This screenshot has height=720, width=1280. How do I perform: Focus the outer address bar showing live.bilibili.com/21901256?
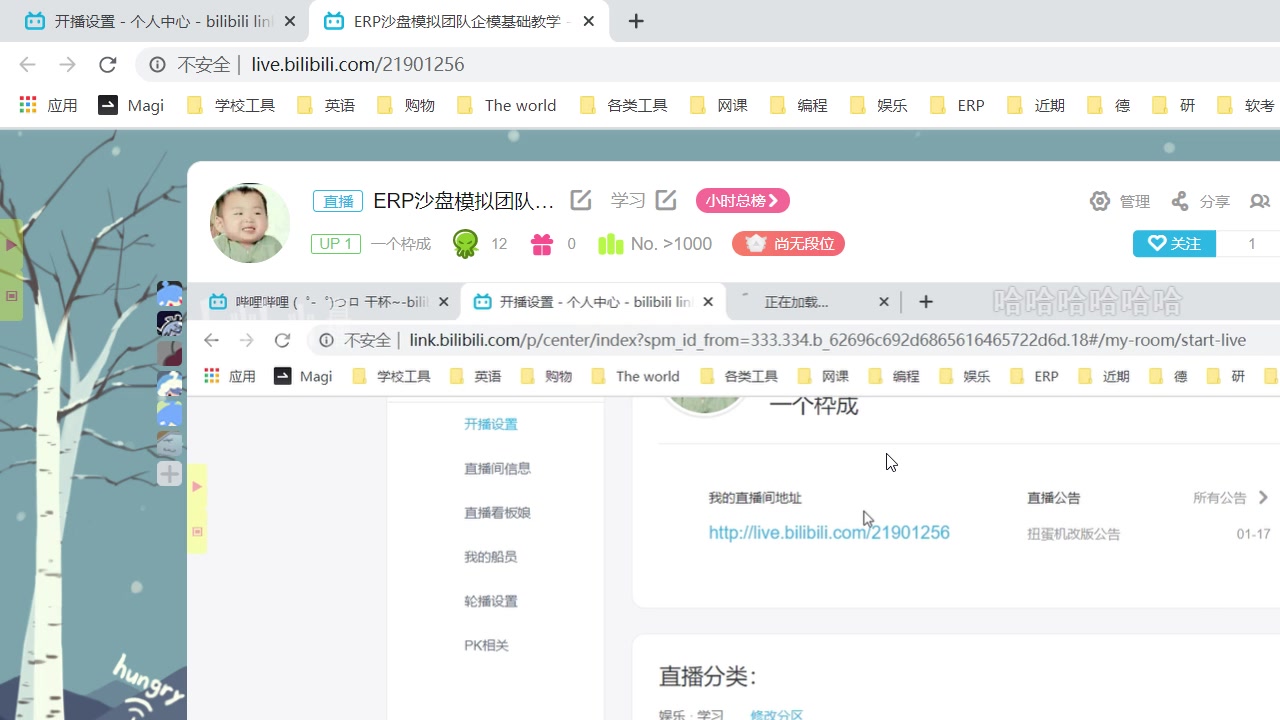click(x=700, y=64)
